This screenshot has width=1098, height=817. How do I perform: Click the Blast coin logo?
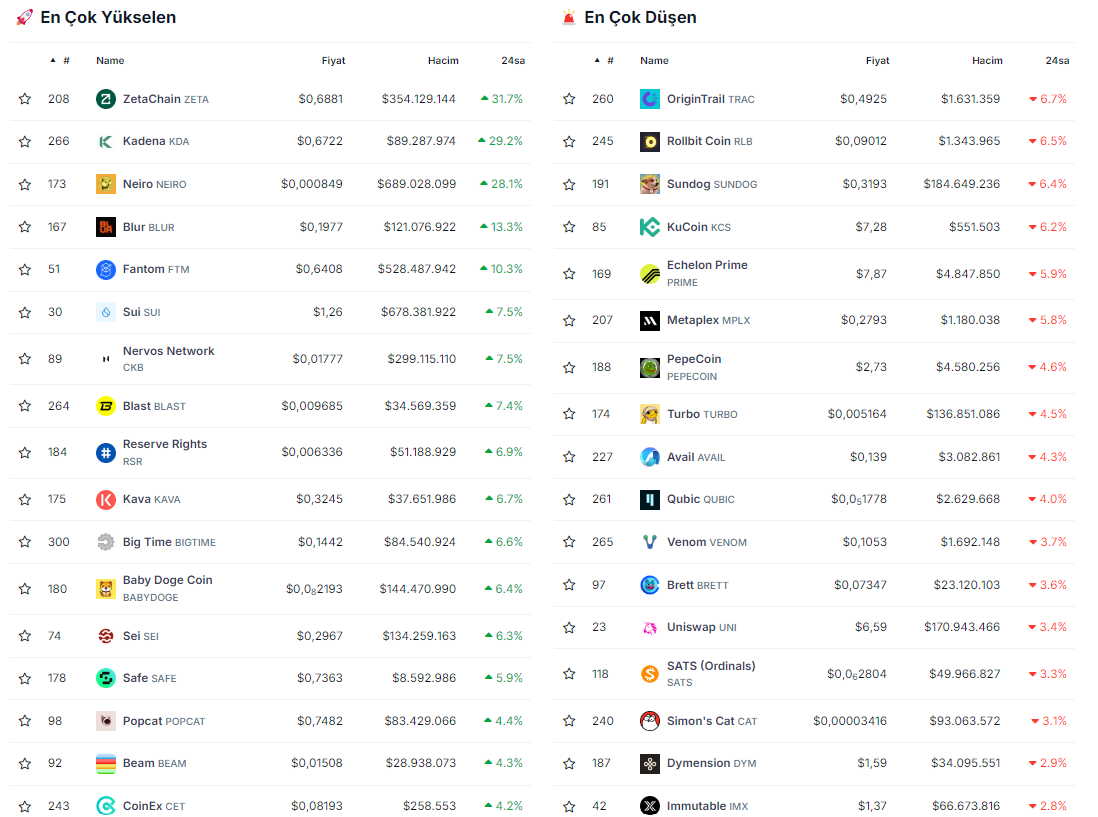(105, 406)
